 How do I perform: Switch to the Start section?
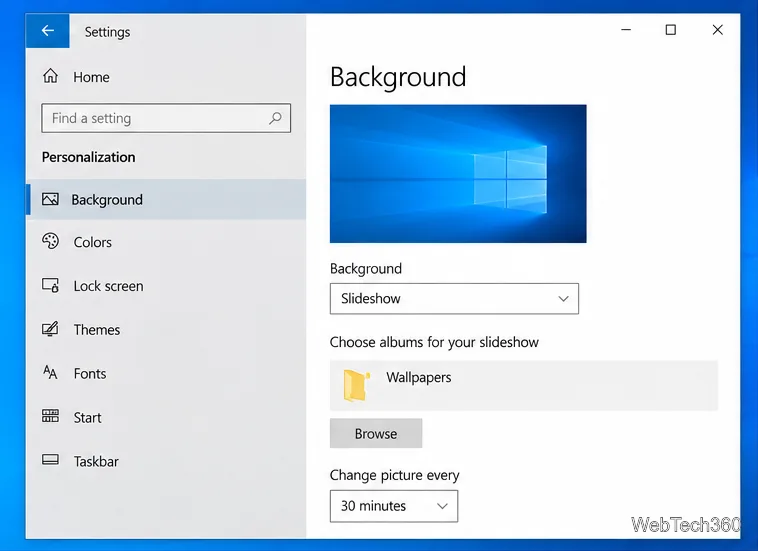tap(87, 418)
